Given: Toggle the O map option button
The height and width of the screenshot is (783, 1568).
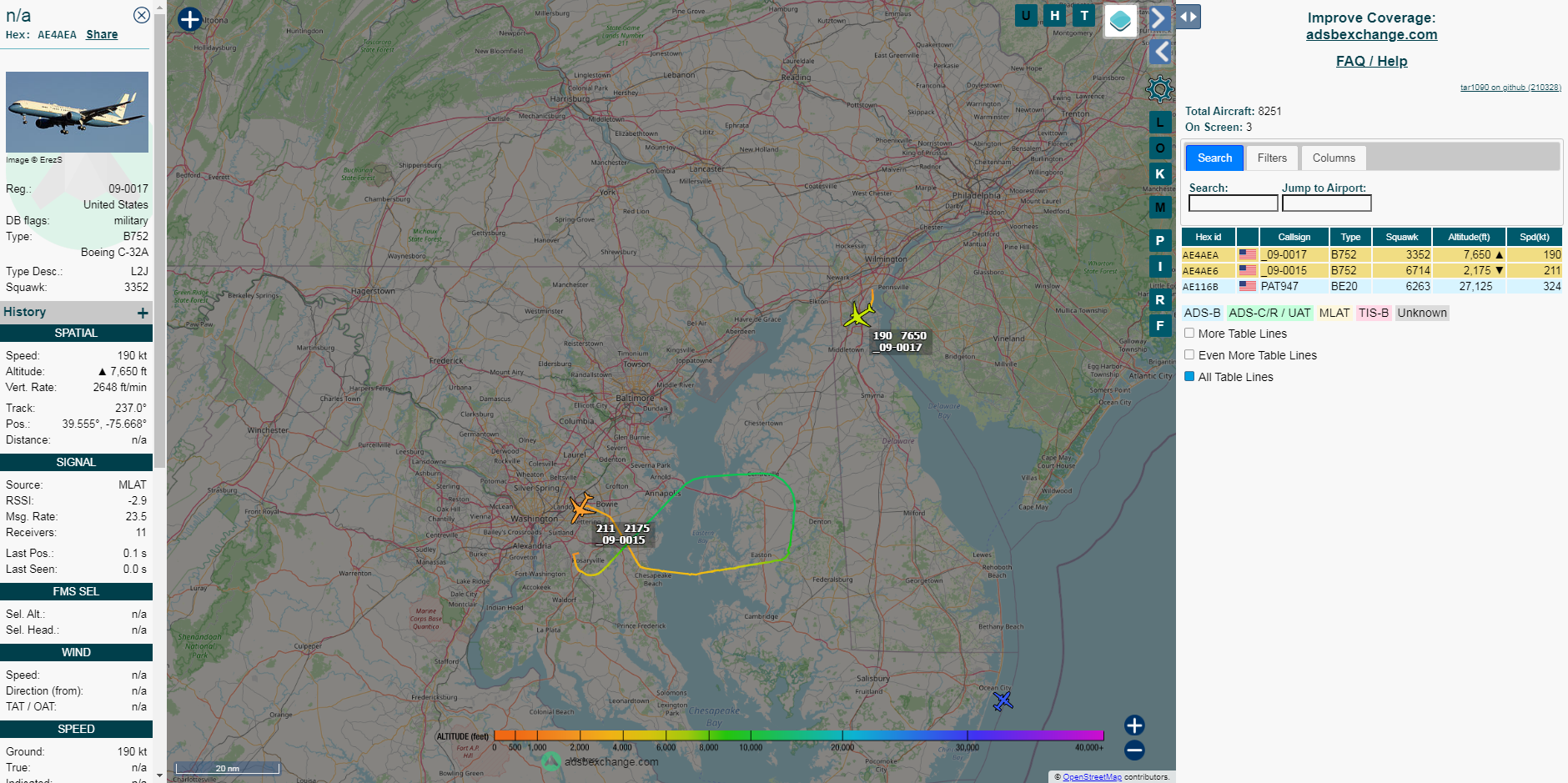Looking at the screenshot, I should (x=1160, y=148).
